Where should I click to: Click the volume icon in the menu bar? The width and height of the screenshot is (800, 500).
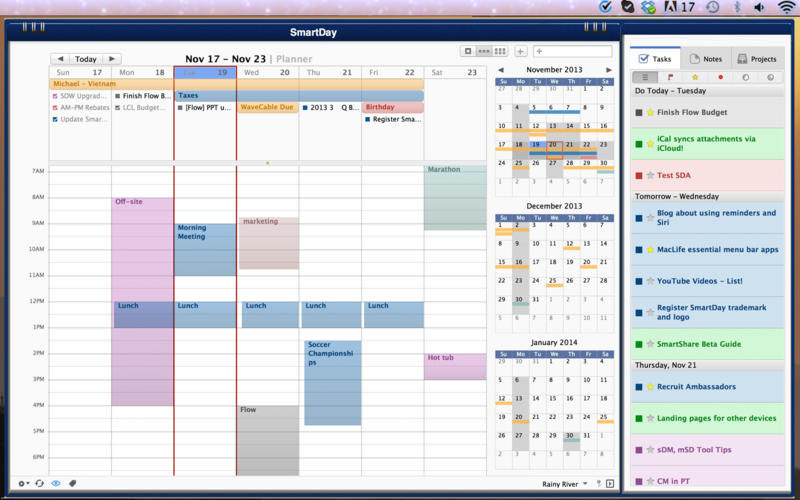[x=760, y=7]
